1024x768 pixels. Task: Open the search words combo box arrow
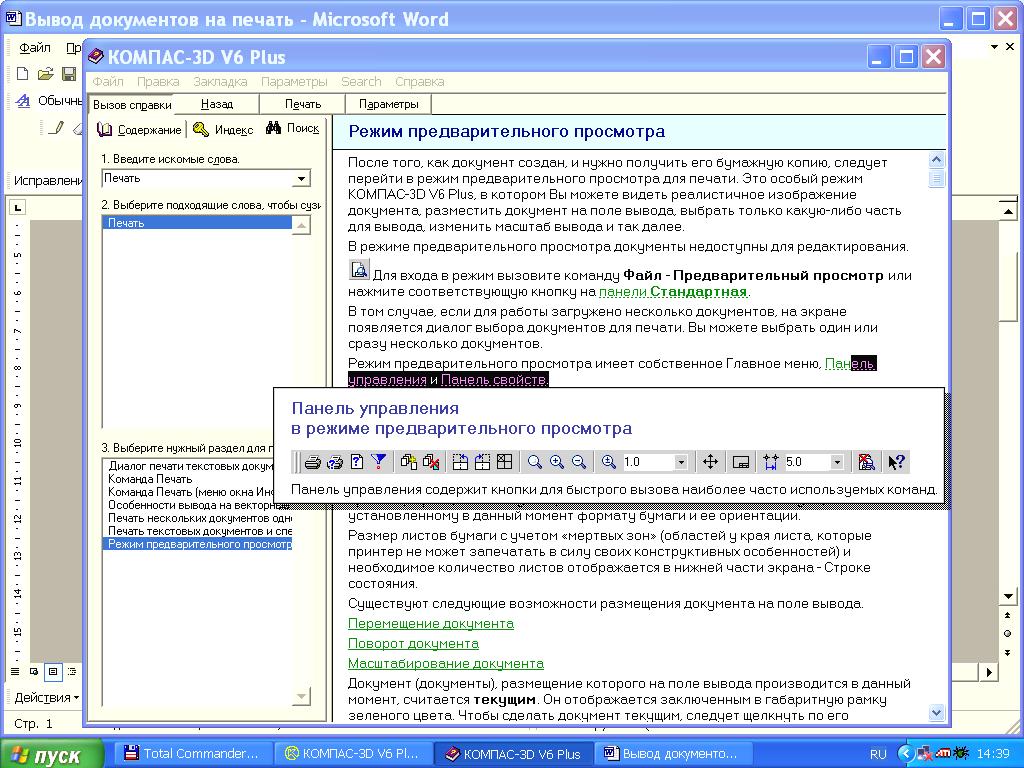[301, 178]
